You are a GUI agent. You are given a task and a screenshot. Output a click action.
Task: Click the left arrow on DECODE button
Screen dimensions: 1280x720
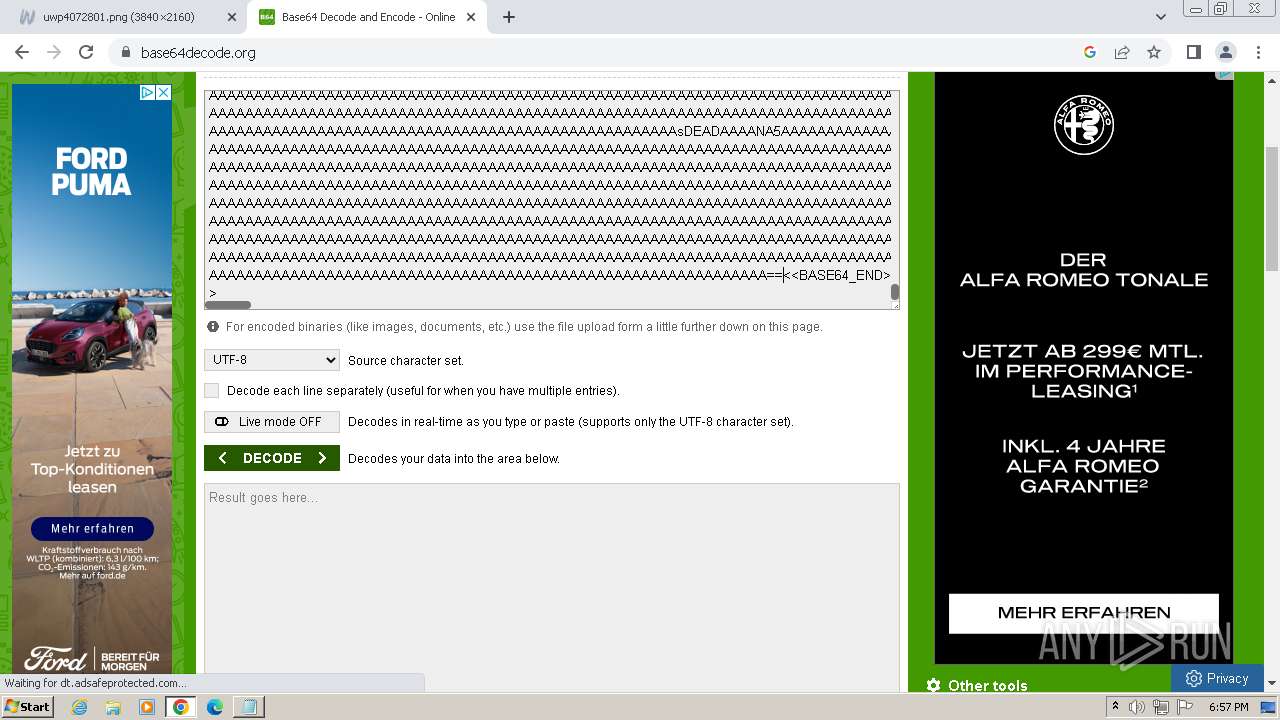tap(222, 458)
